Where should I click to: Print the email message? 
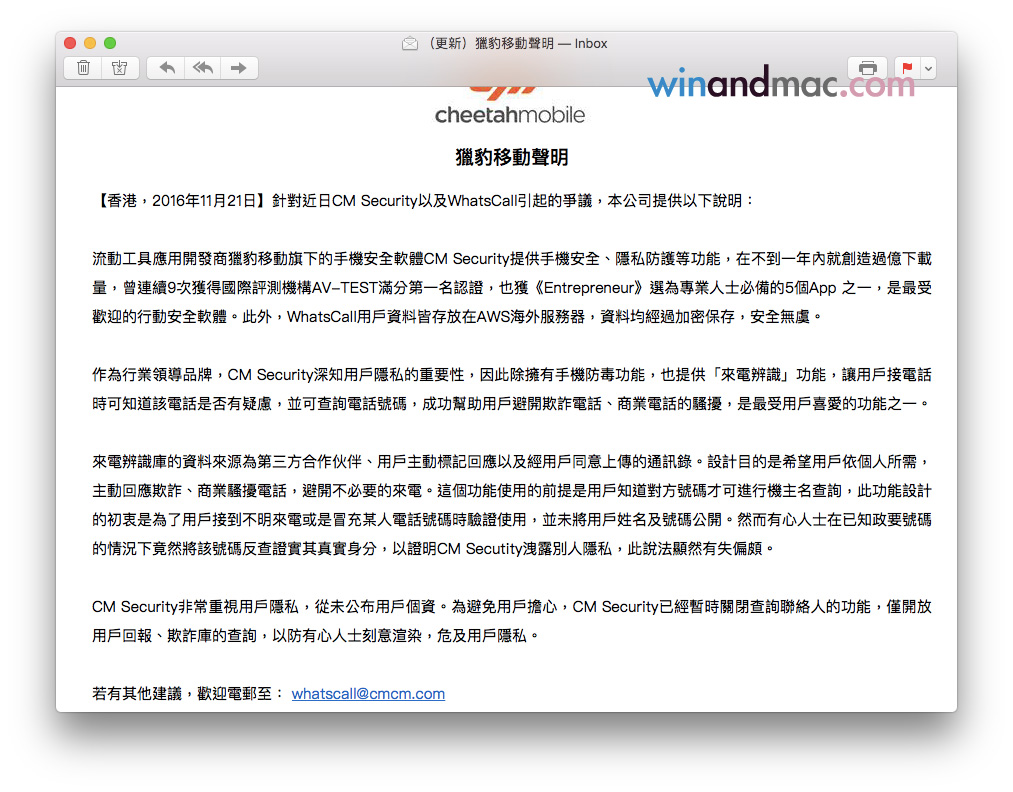[867, 68]
